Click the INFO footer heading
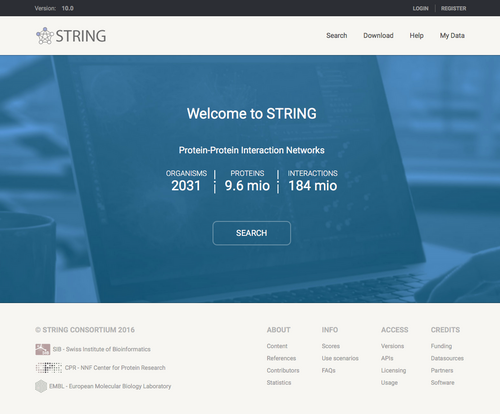The height and width of the screenshot is (414, 500). pos(330,330)
